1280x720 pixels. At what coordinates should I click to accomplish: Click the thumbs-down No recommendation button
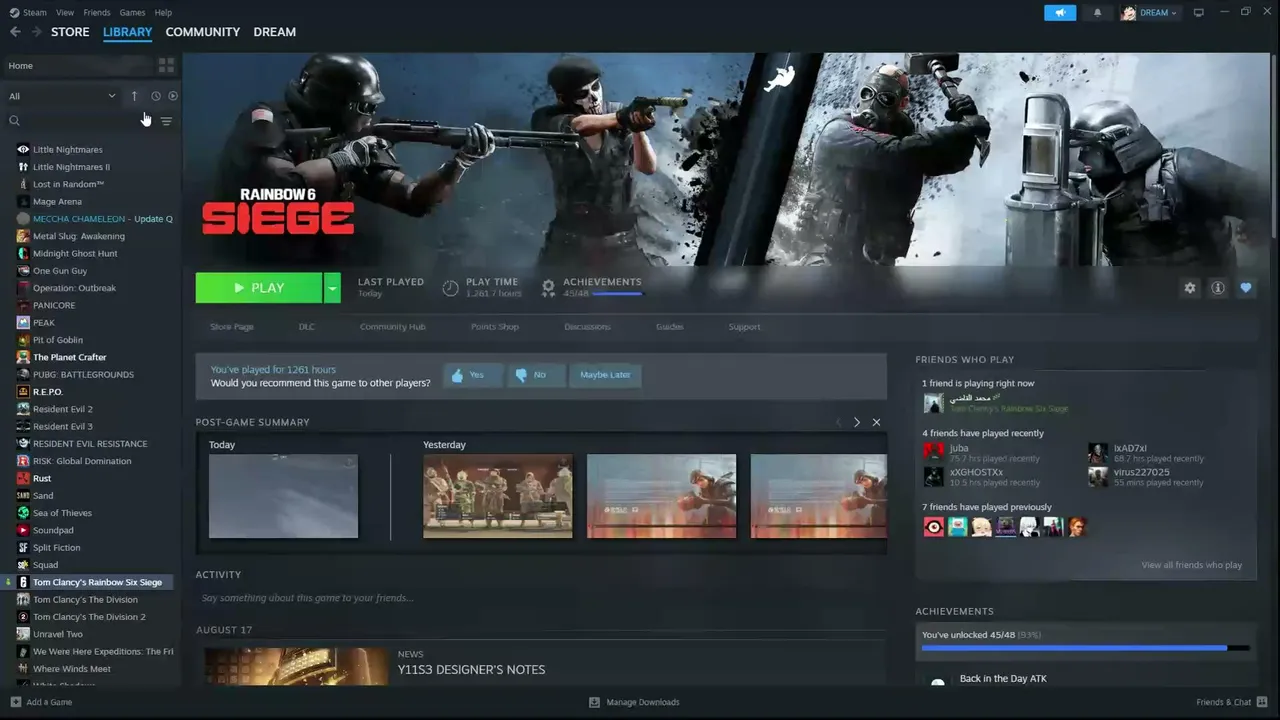point(535,375)
